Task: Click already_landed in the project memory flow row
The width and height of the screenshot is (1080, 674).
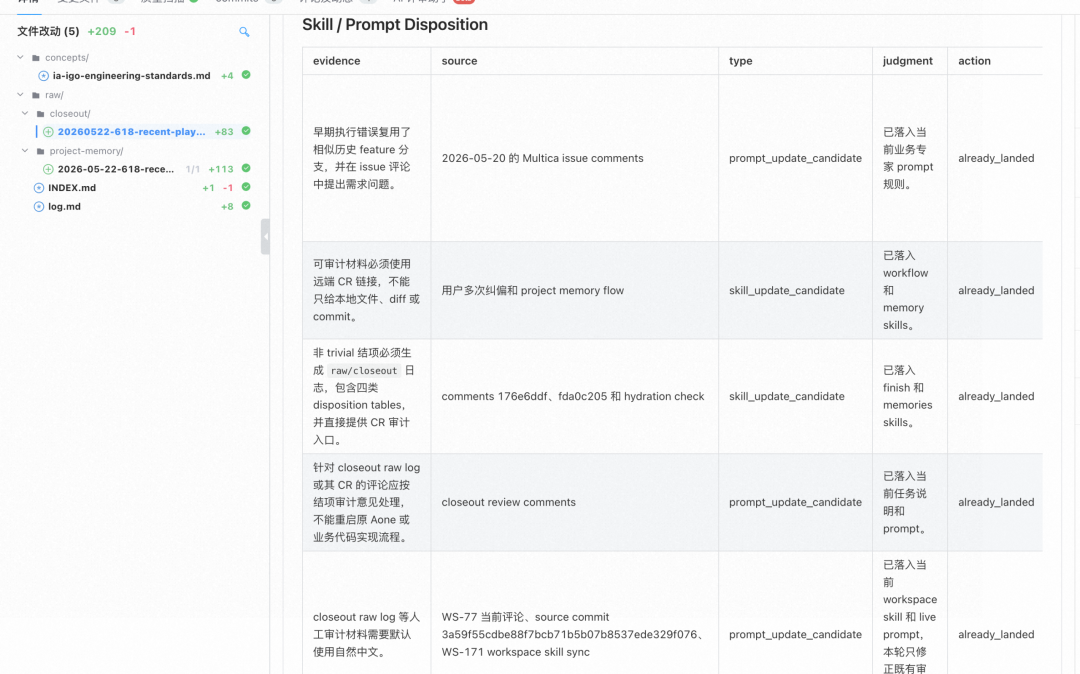Action: click(996, 291)
